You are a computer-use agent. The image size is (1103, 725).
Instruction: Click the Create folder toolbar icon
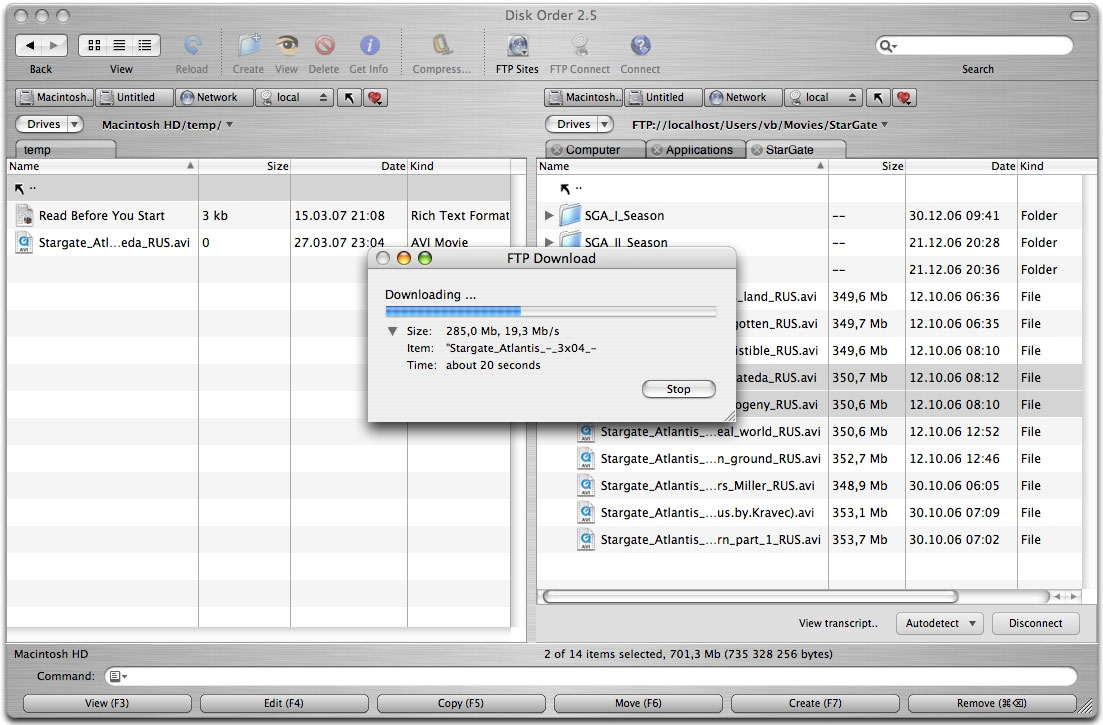point(248,46)
